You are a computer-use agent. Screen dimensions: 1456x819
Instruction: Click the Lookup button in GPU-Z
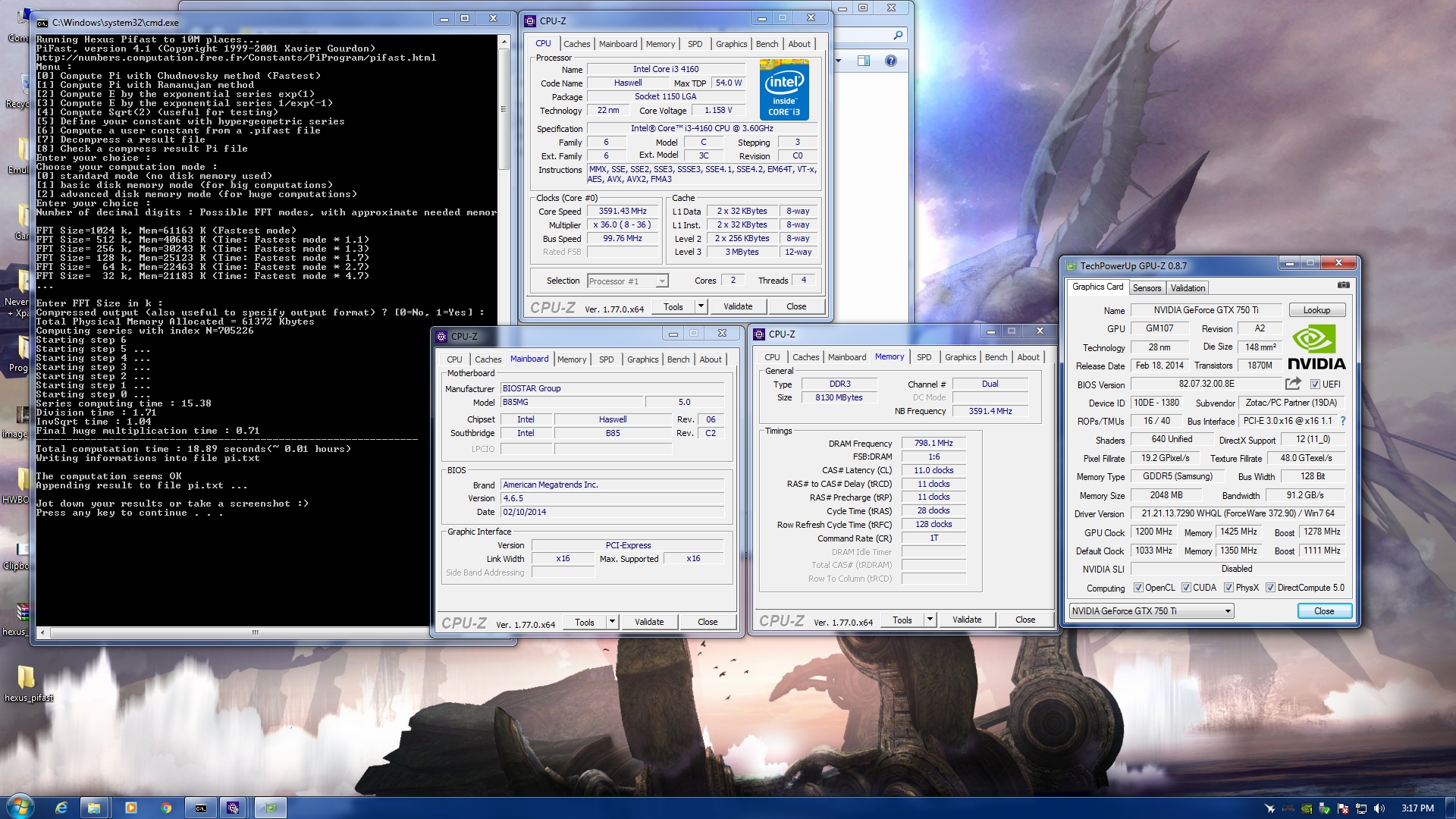1316,310
